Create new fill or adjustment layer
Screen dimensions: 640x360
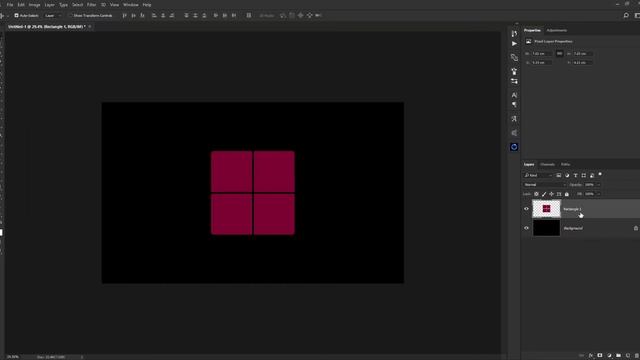[x=609, y=356]
